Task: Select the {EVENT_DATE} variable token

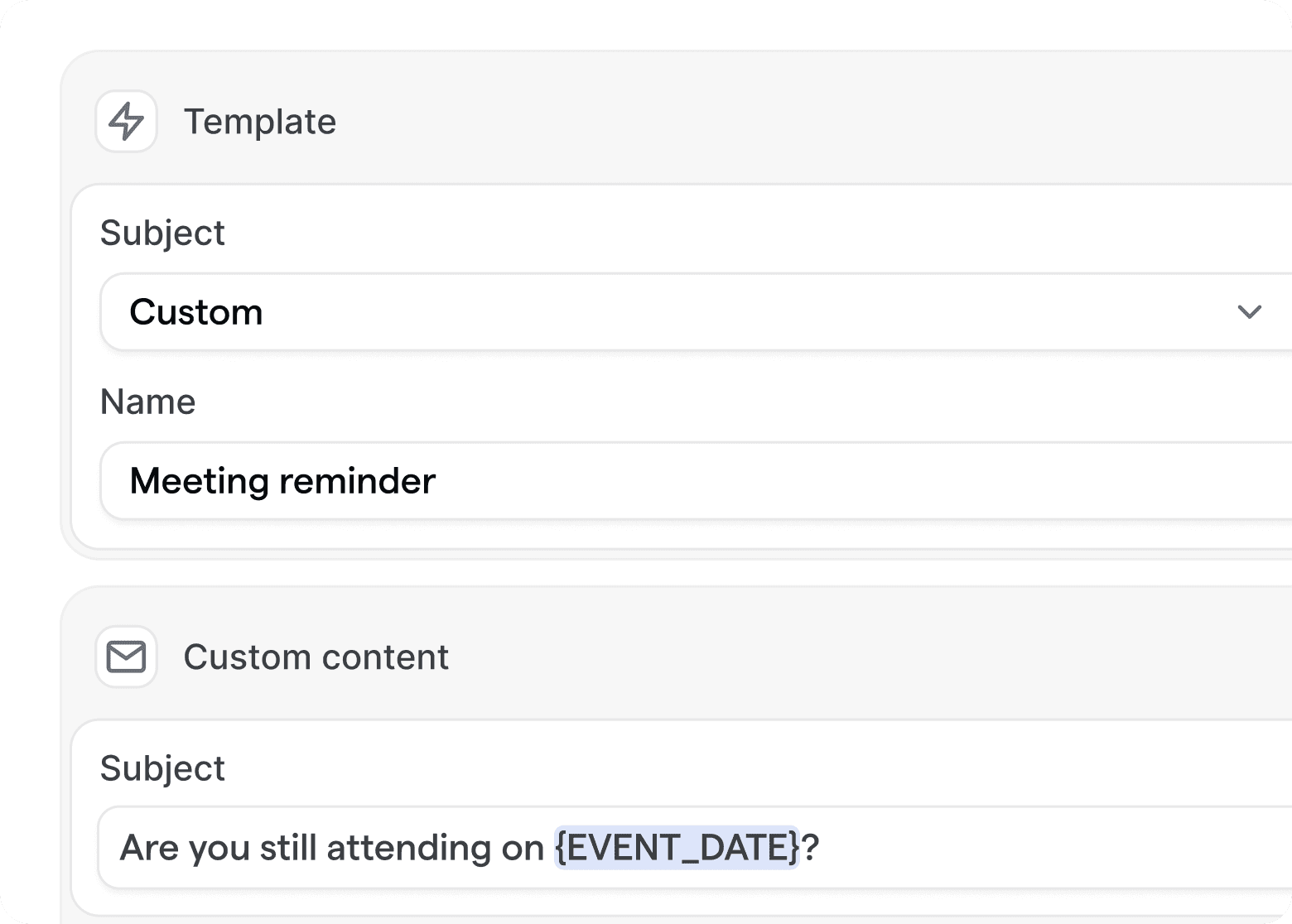Action: tap(677, 848)
